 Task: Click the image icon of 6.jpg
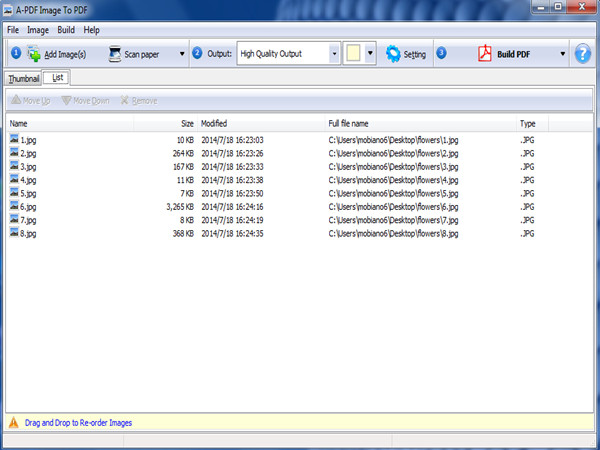[14, 206]
